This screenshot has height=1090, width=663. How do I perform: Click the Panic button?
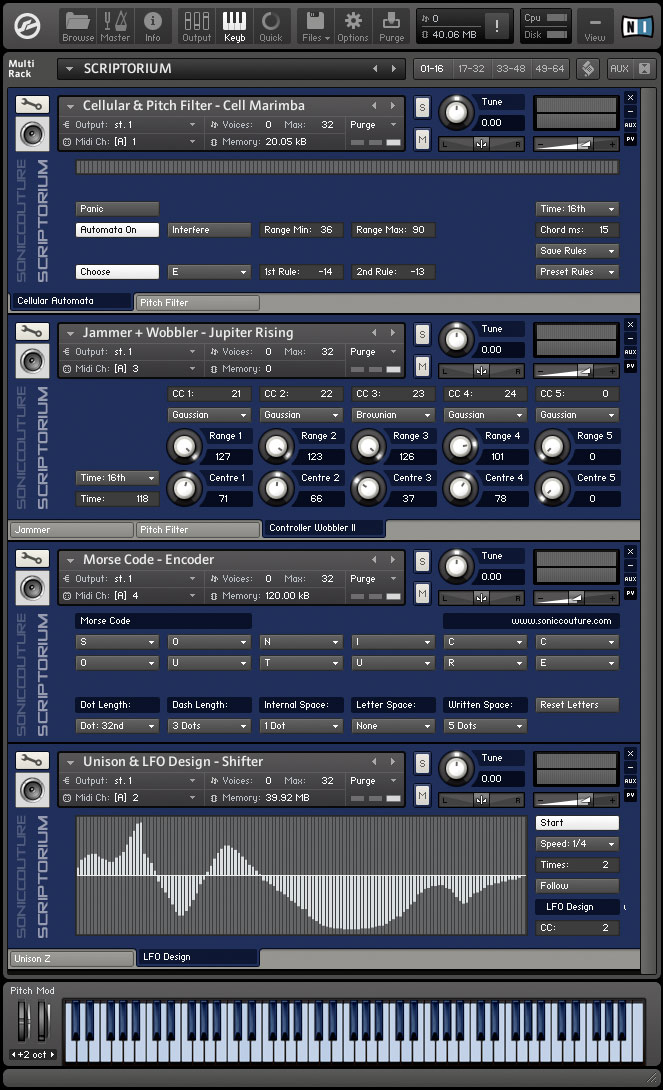click(x=117, y=209)
